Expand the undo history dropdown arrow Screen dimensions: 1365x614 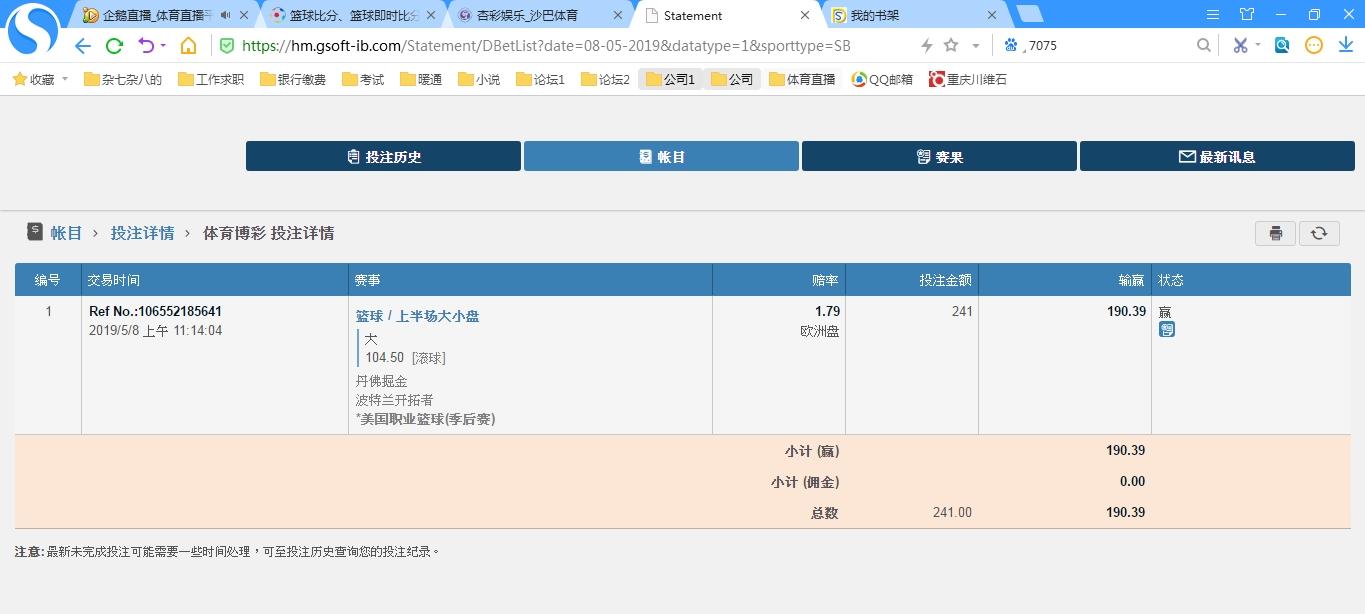pyautogui.click(x=163, y=46)
